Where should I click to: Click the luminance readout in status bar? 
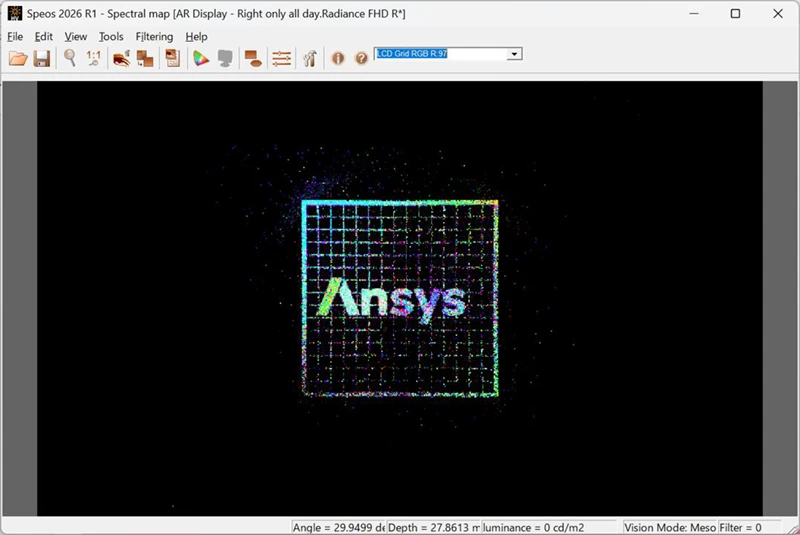point(549,527)
